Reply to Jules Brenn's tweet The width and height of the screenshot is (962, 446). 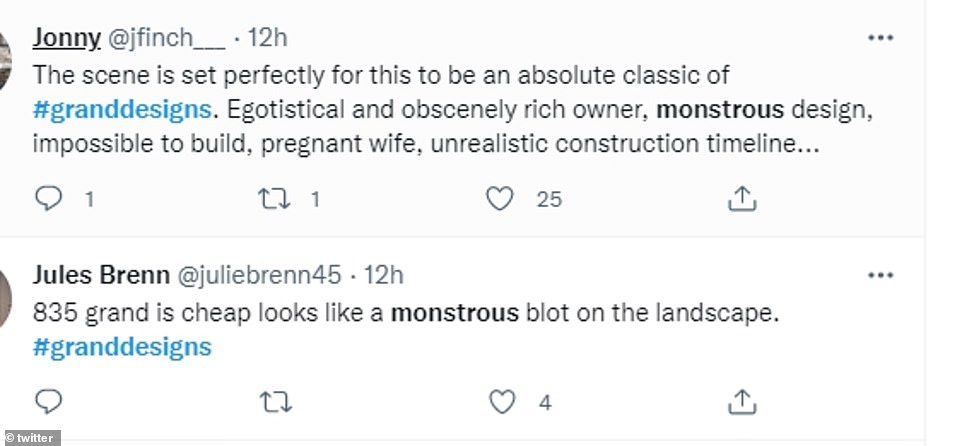tap(49, 403)
